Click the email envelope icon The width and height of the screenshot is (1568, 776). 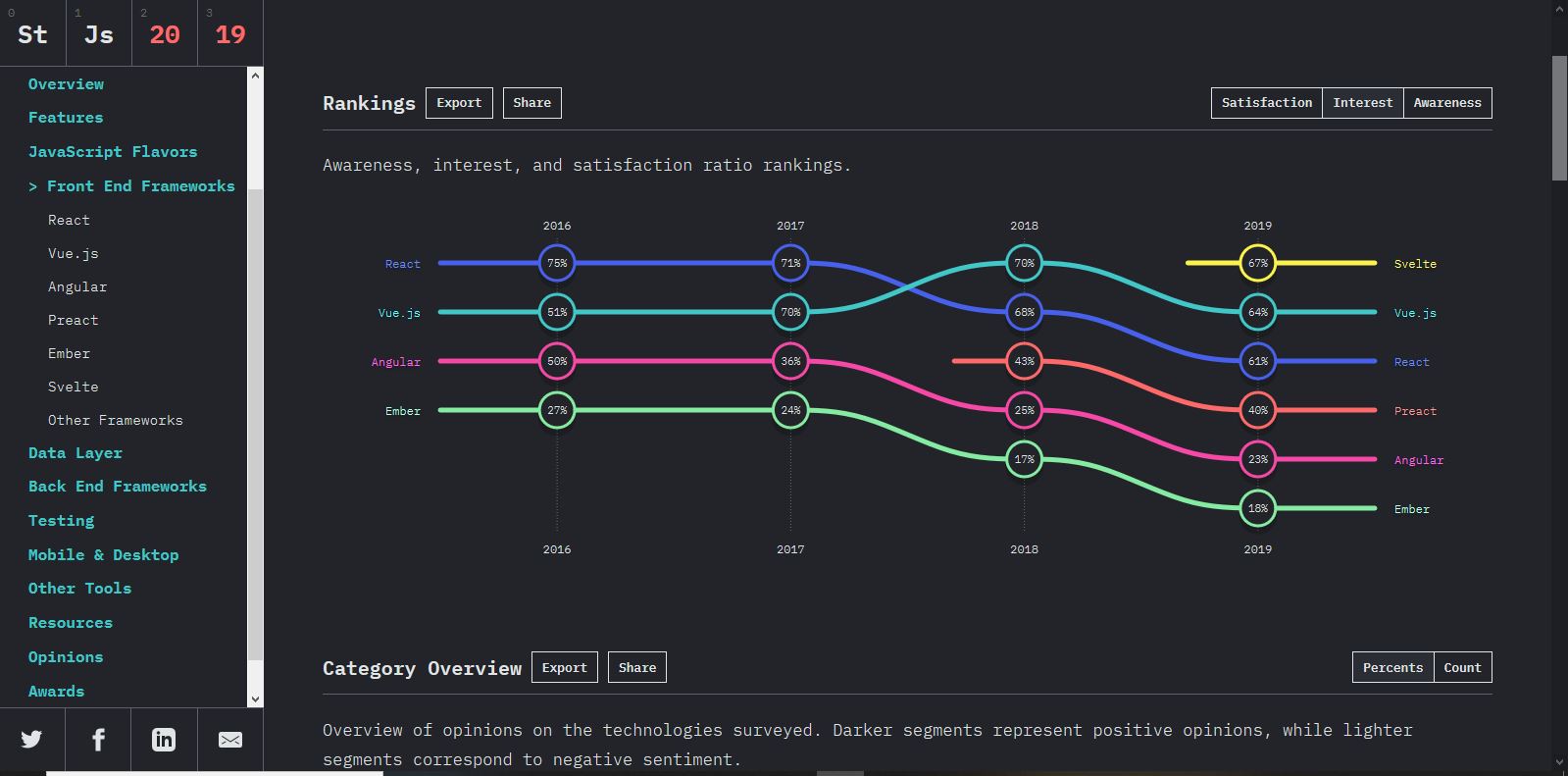[x=230, y=740]
